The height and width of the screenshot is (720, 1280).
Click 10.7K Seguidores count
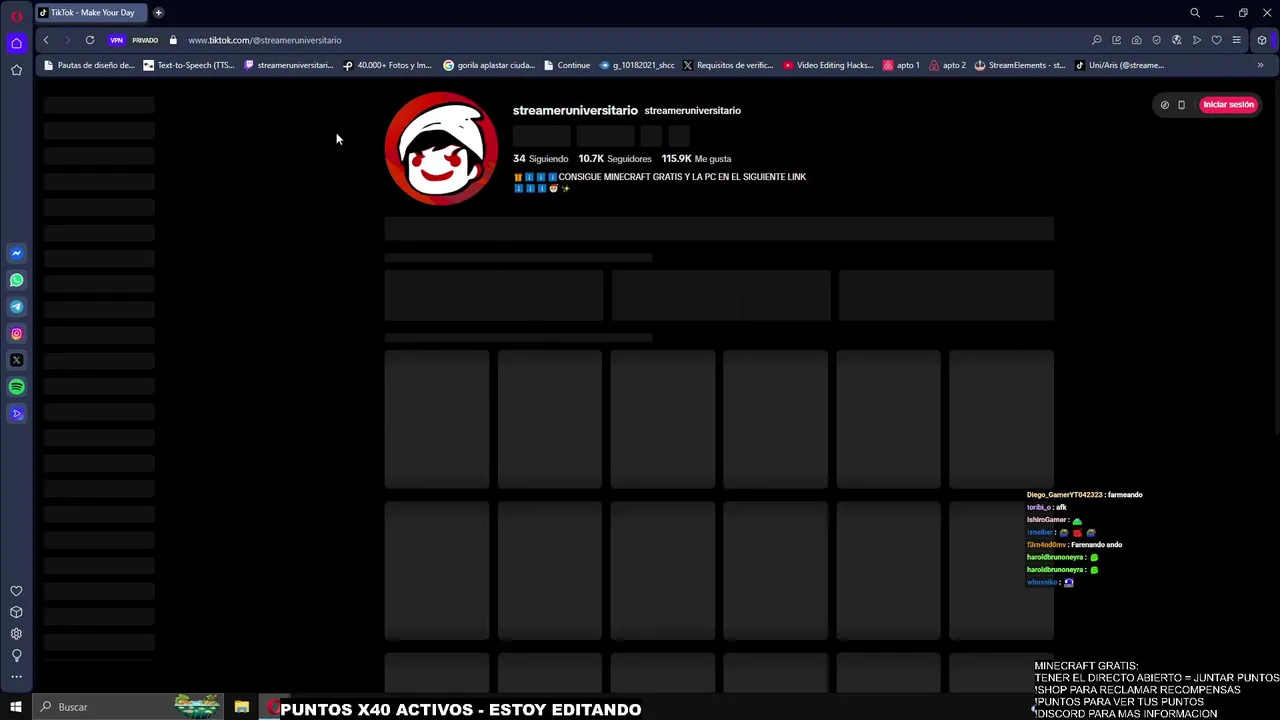pos(615,158)
